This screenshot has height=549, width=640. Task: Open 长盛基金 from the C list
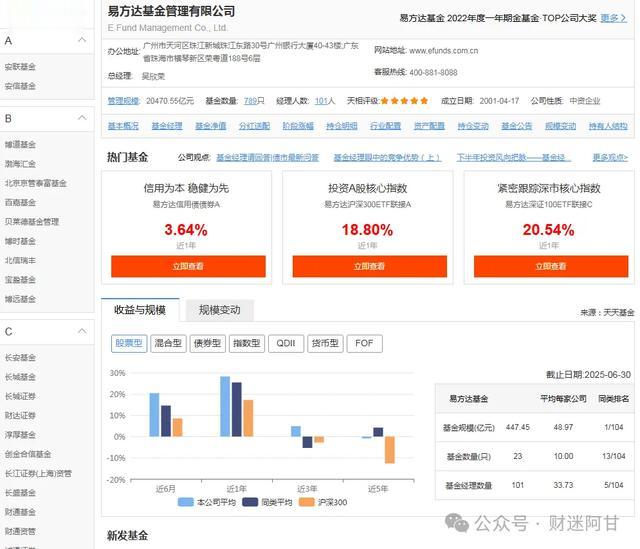click(x=20, y=493)
